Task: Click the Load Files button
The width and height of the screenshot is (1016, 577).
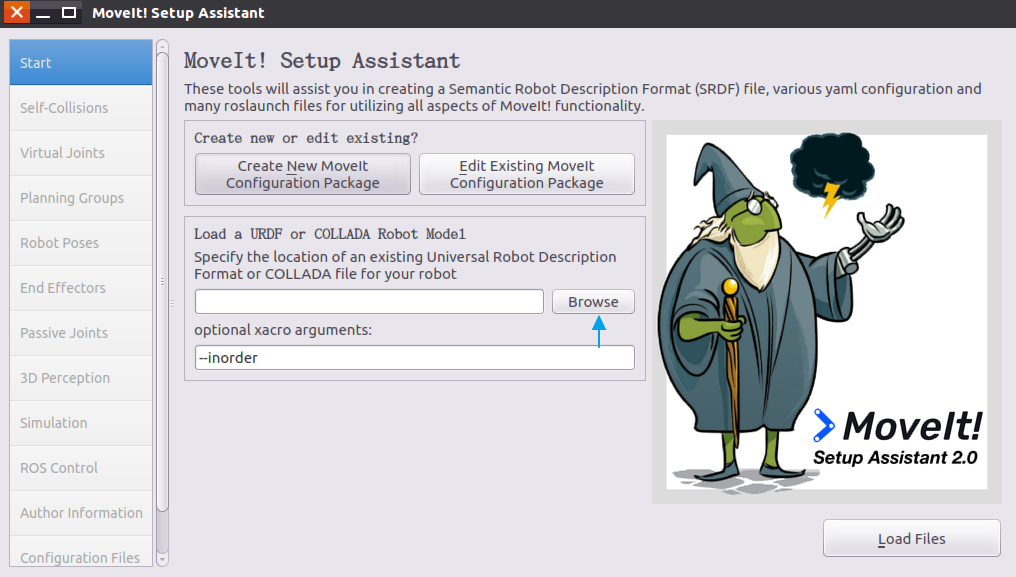Action: tap(912, 538)
